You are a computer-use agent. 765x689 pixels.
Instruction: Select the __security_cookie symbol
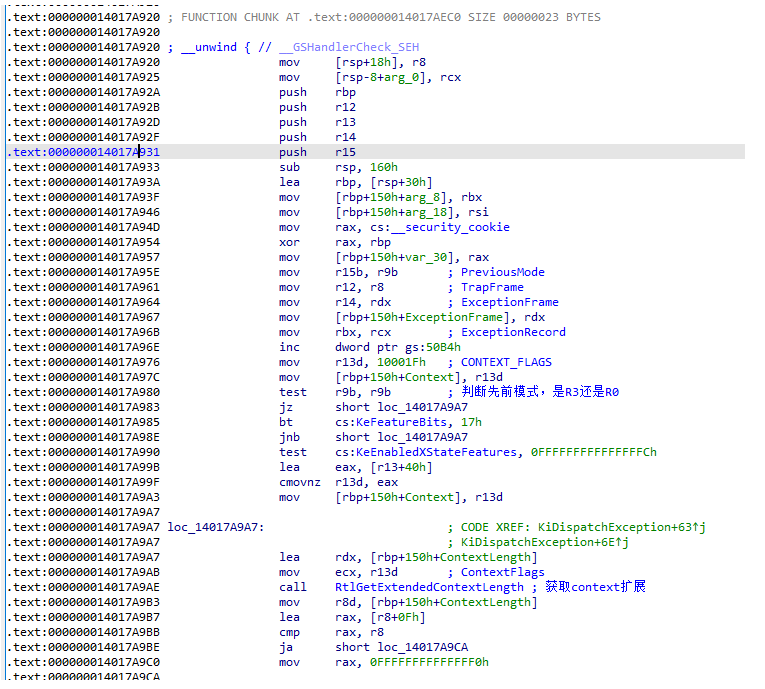click(450, 227)
